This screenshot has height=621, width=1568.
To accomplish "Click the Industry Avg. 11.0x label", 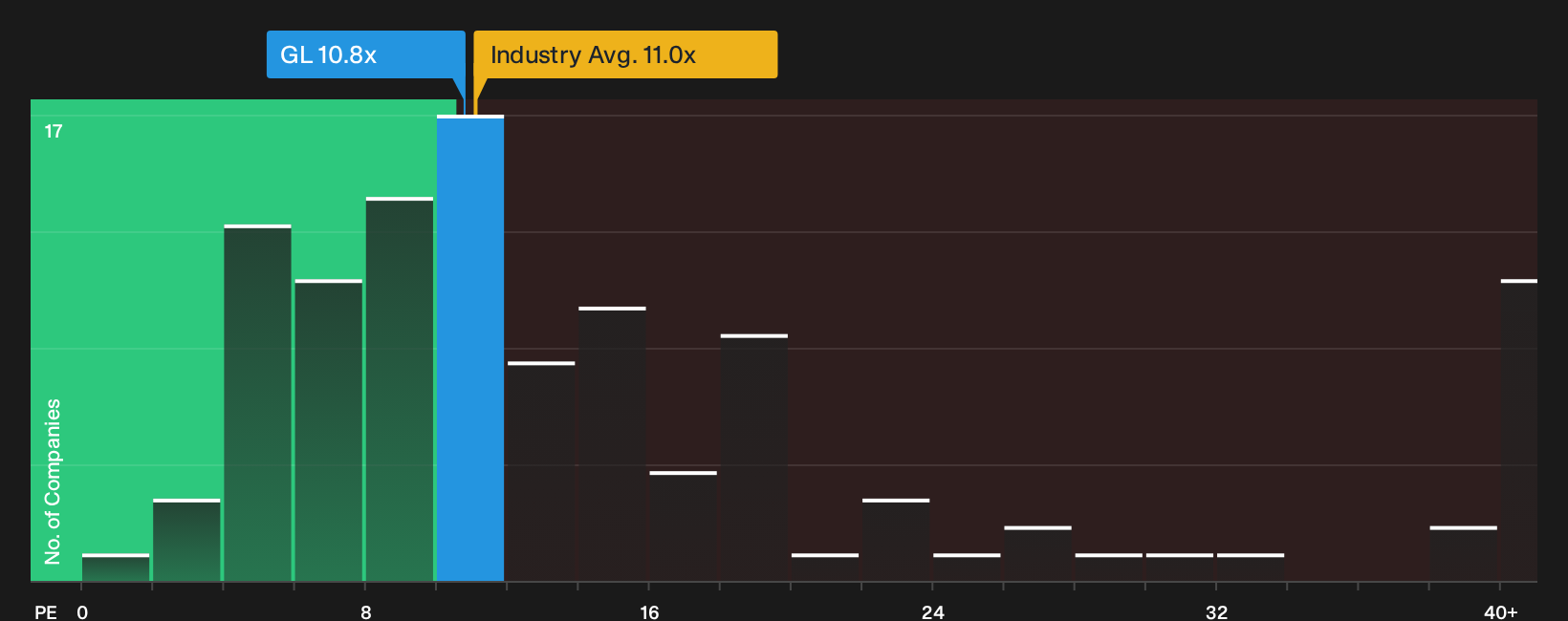I will [x=625, y=54].
